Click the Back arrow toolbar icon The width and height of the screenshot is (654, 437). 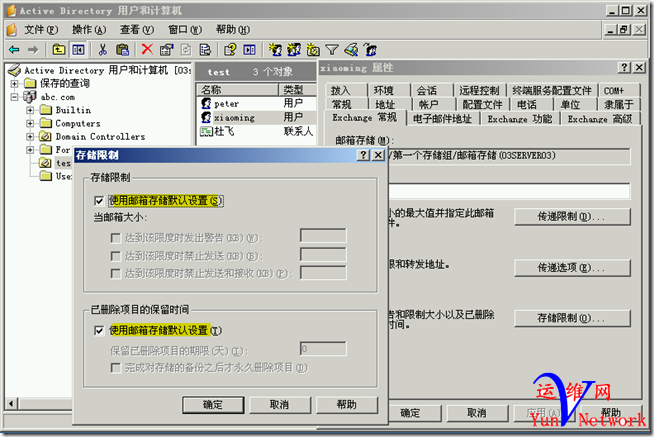point(14,50)
